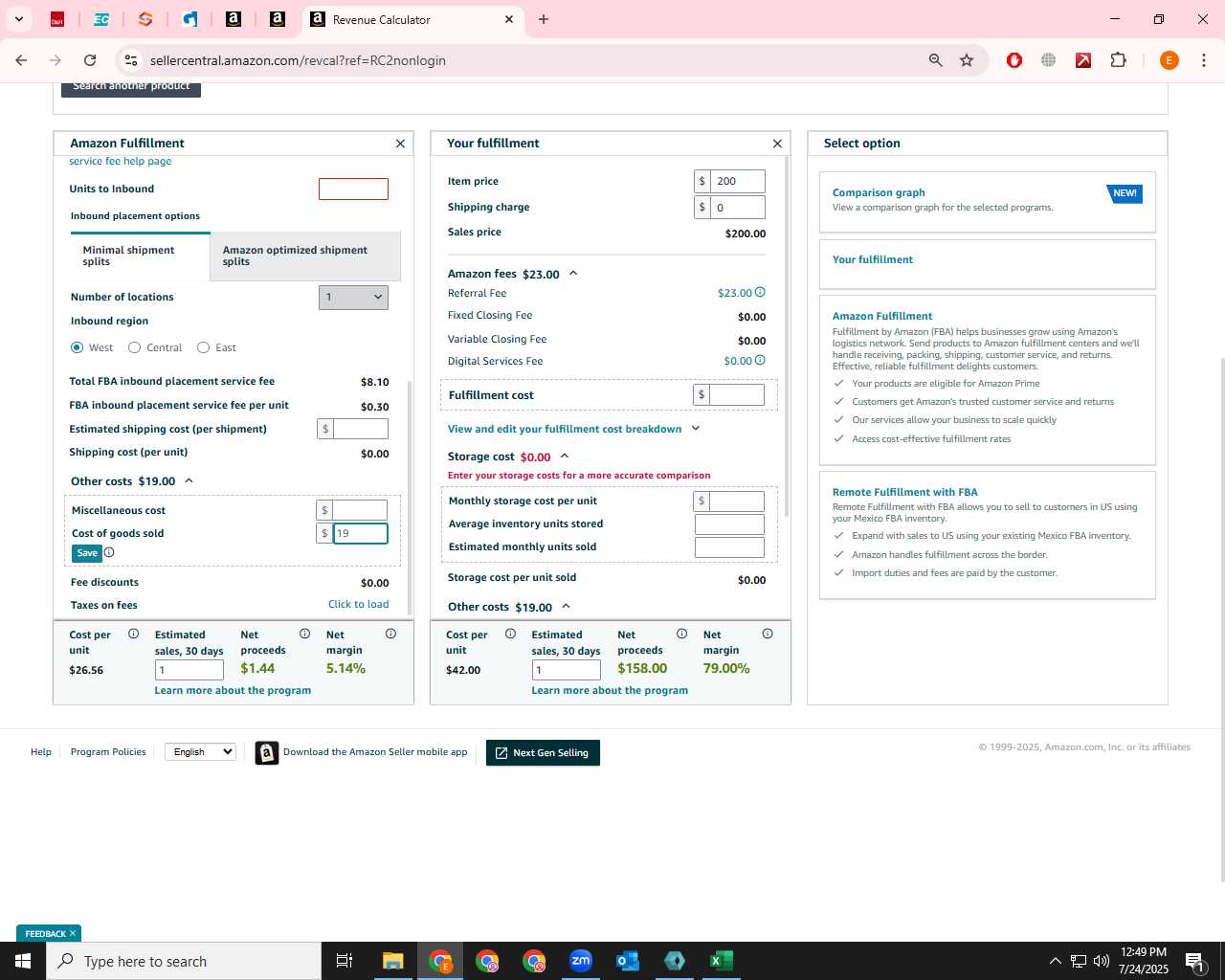Image resolution: width=1225 pixels, height=980 pixels.
Task: Select Amazon Fulfillment option card
Action: tap(988, 380)
